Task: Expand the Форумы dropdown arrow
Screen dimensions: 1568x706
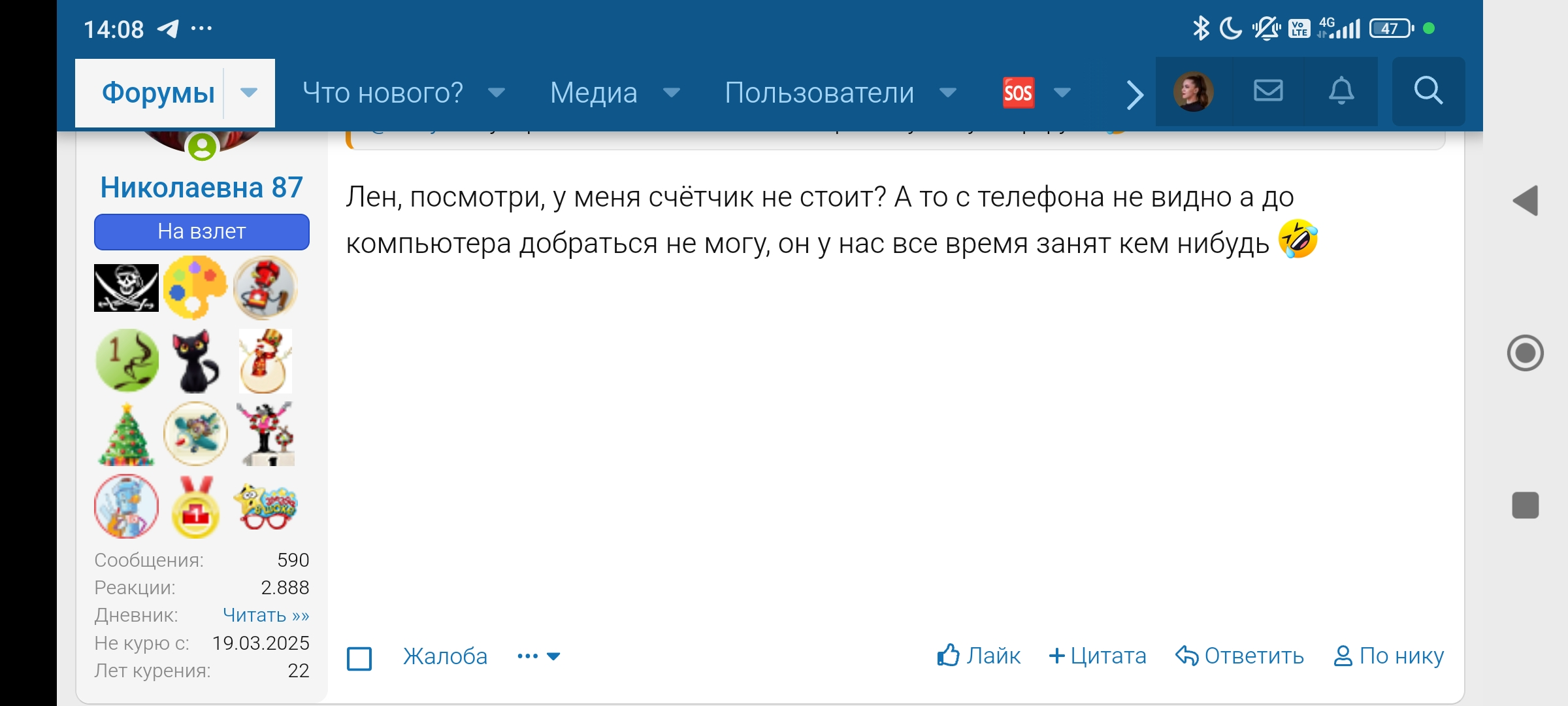Action: click(x=248, y=93)
